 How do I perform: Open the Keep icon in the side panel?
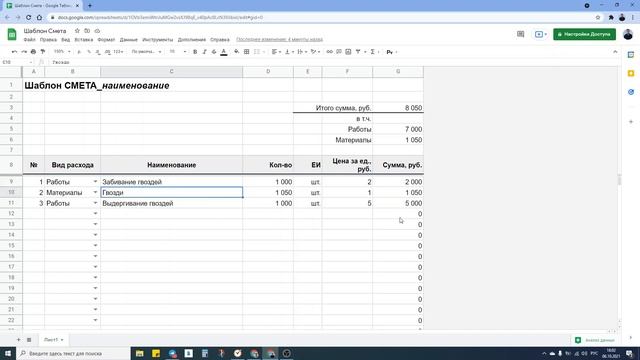631,73
